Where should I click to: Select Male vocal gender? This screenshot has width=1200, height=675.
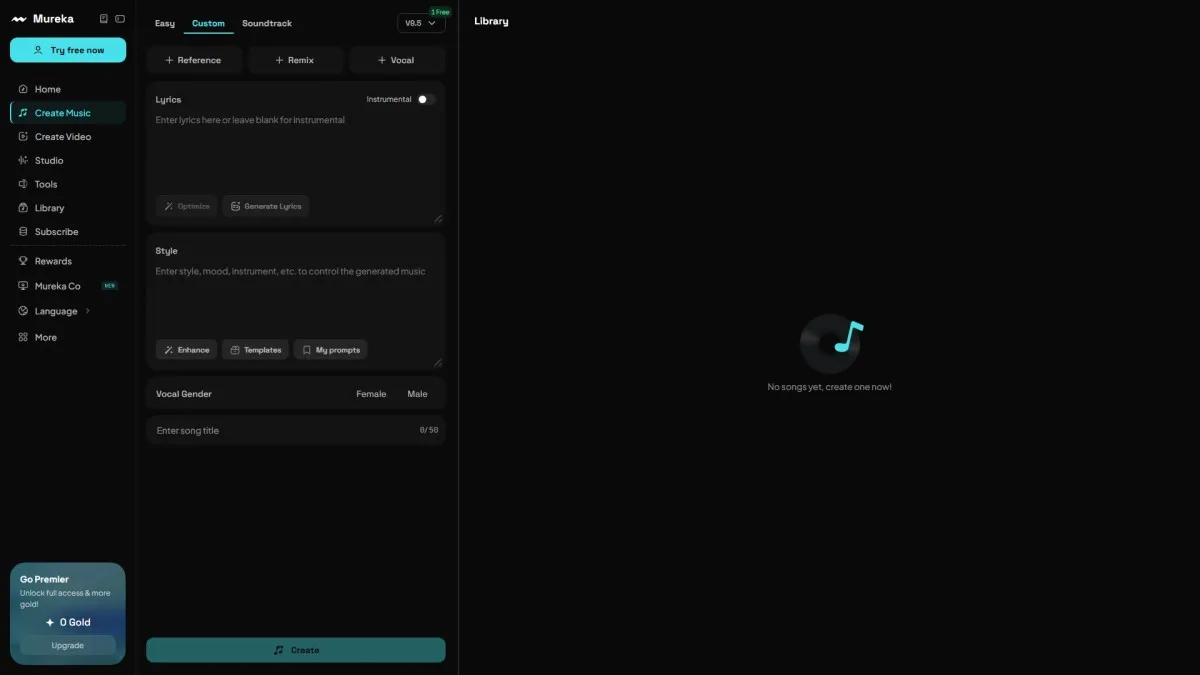417,394
